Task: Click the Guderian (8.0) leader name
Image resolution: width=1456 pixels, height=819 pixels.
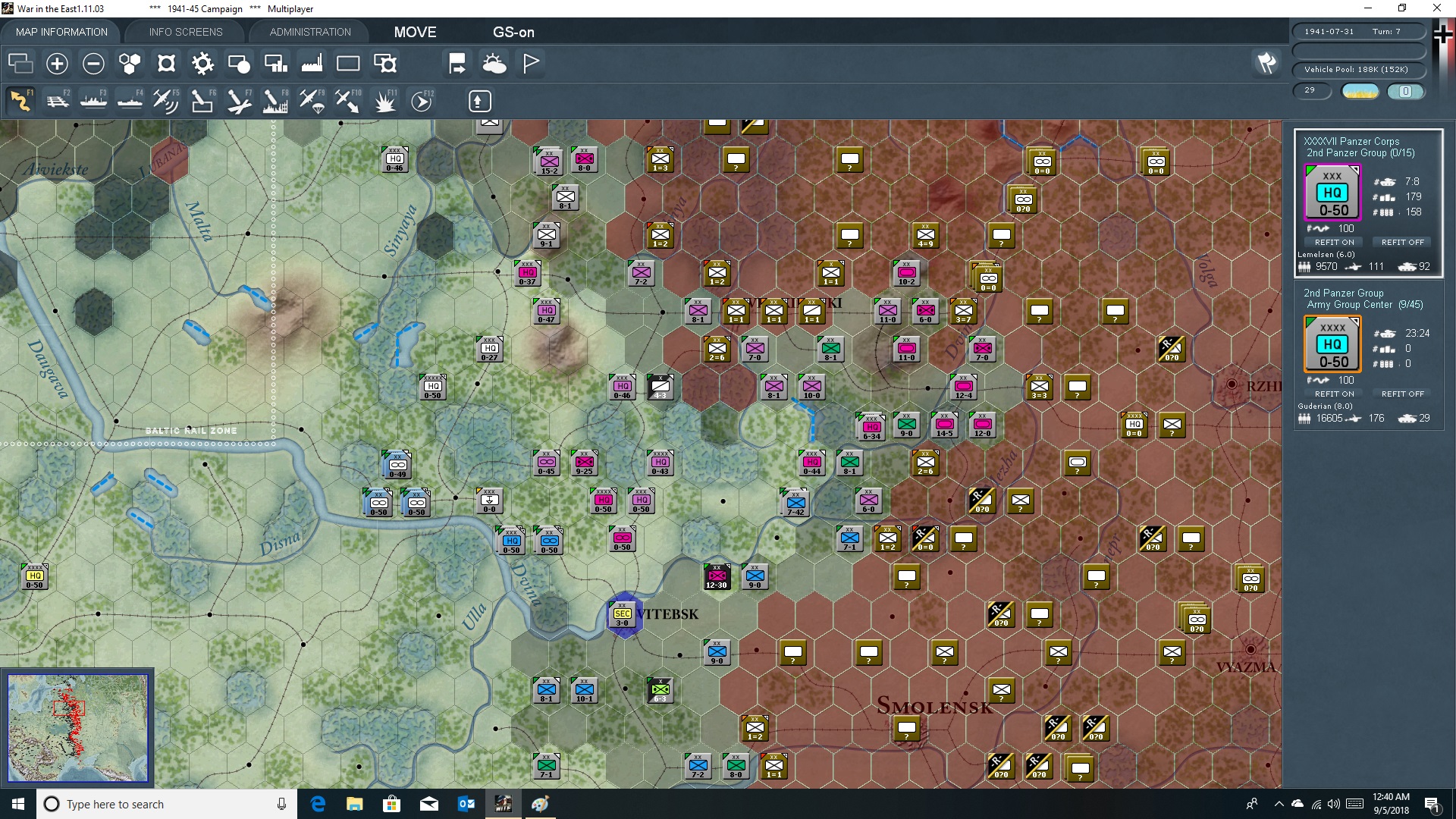Action: coord(1325,406)
